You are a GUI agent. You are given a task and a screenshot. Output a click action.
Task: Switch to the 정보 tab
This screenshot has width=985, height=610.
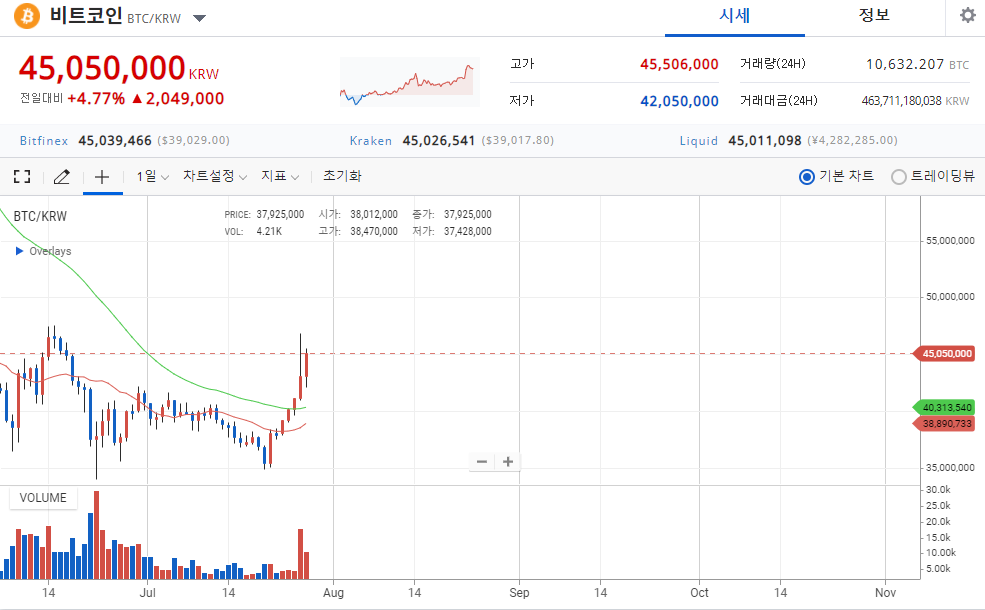[874, 16]
